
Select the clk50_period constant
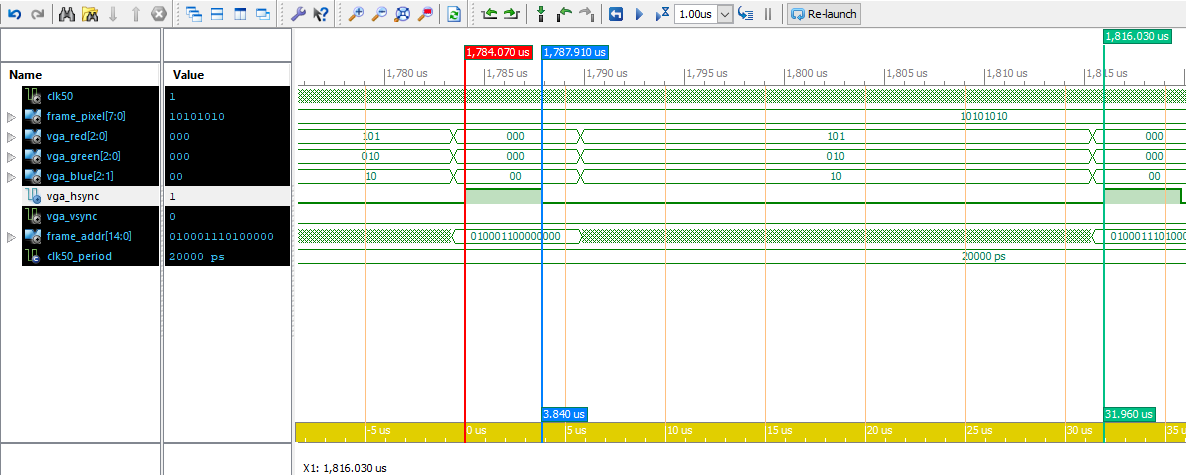tap(79, 256)
